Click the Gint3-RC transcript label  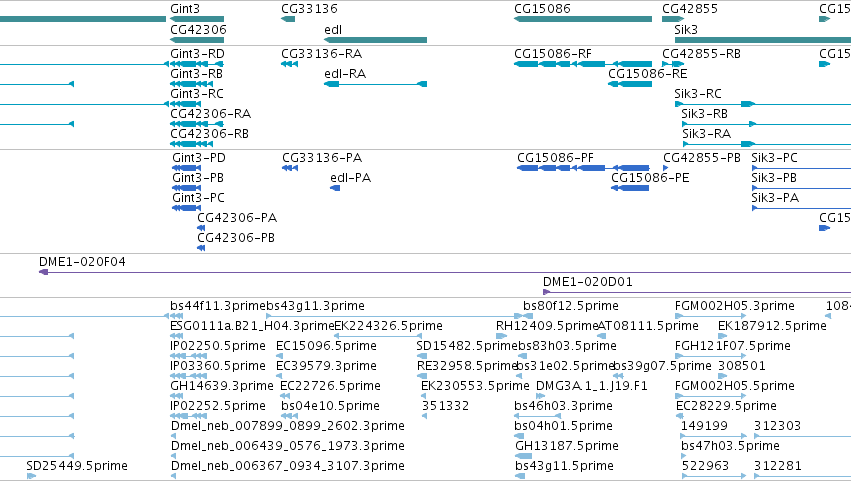(197, 94)
